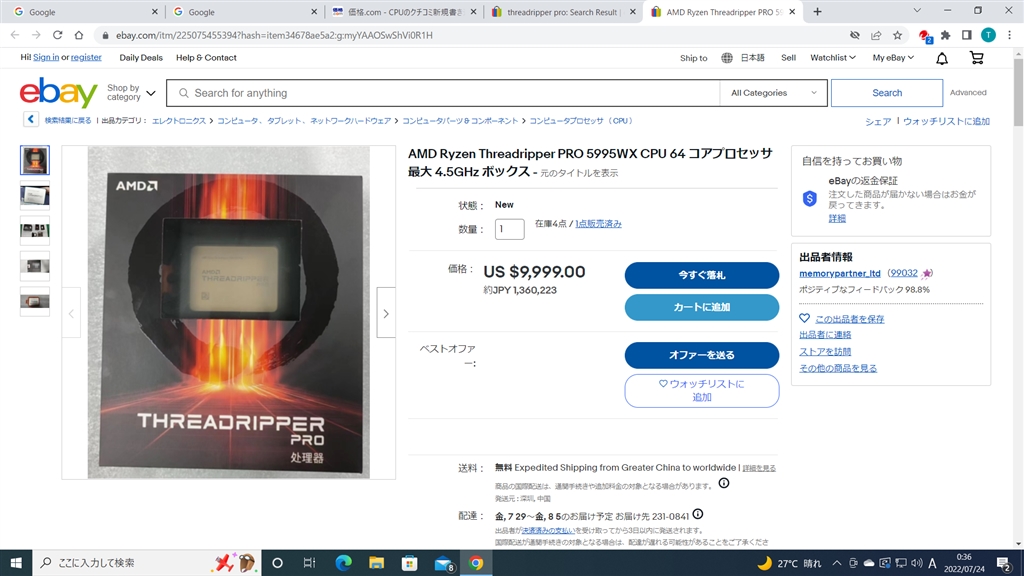
Task: Open File Explorer from taskbar
Action: pos(377,563)
